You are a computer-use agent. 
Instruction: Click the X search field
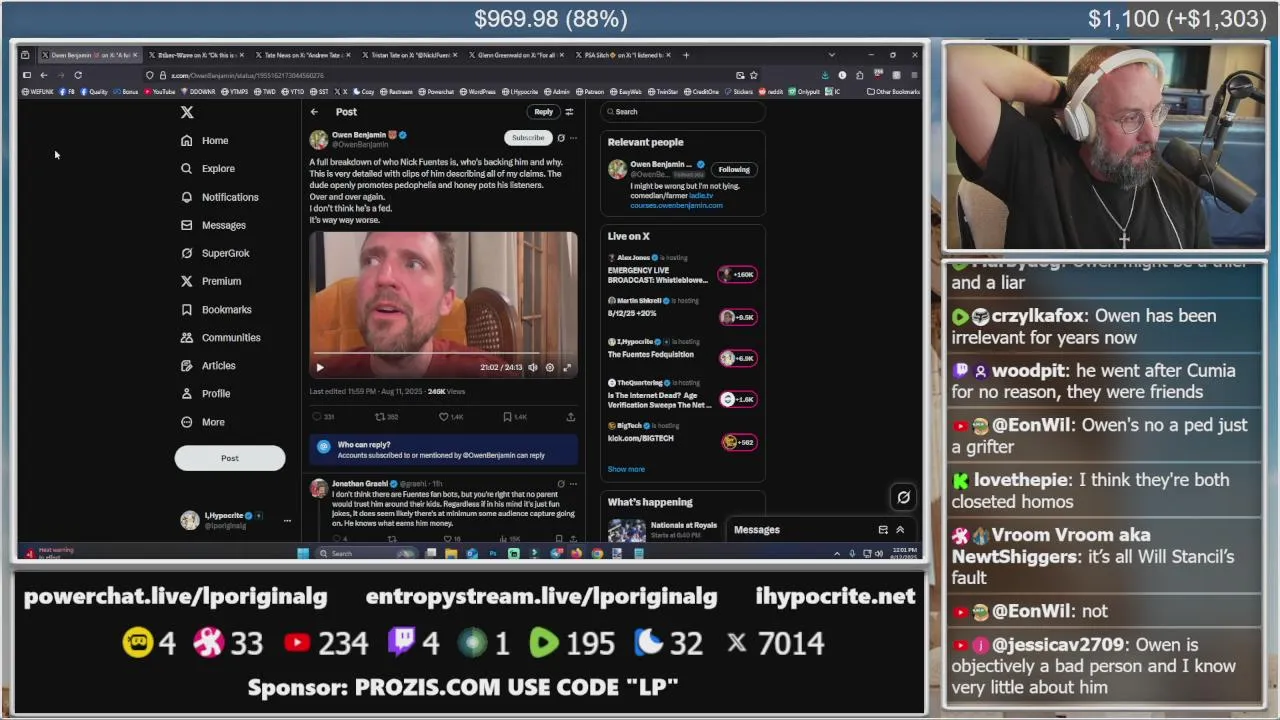click(683, 112)
